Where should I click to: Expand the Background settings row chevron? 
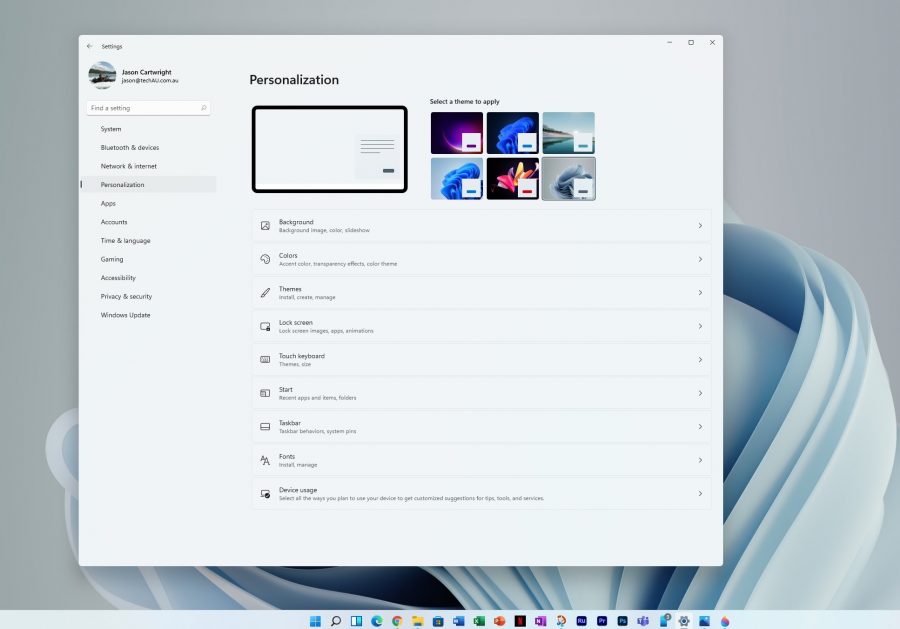point(700,226)
